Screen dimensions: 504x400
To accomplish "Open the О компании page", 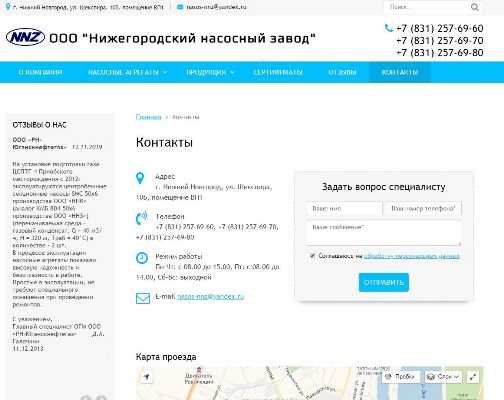I will click(x=41, y=72).
